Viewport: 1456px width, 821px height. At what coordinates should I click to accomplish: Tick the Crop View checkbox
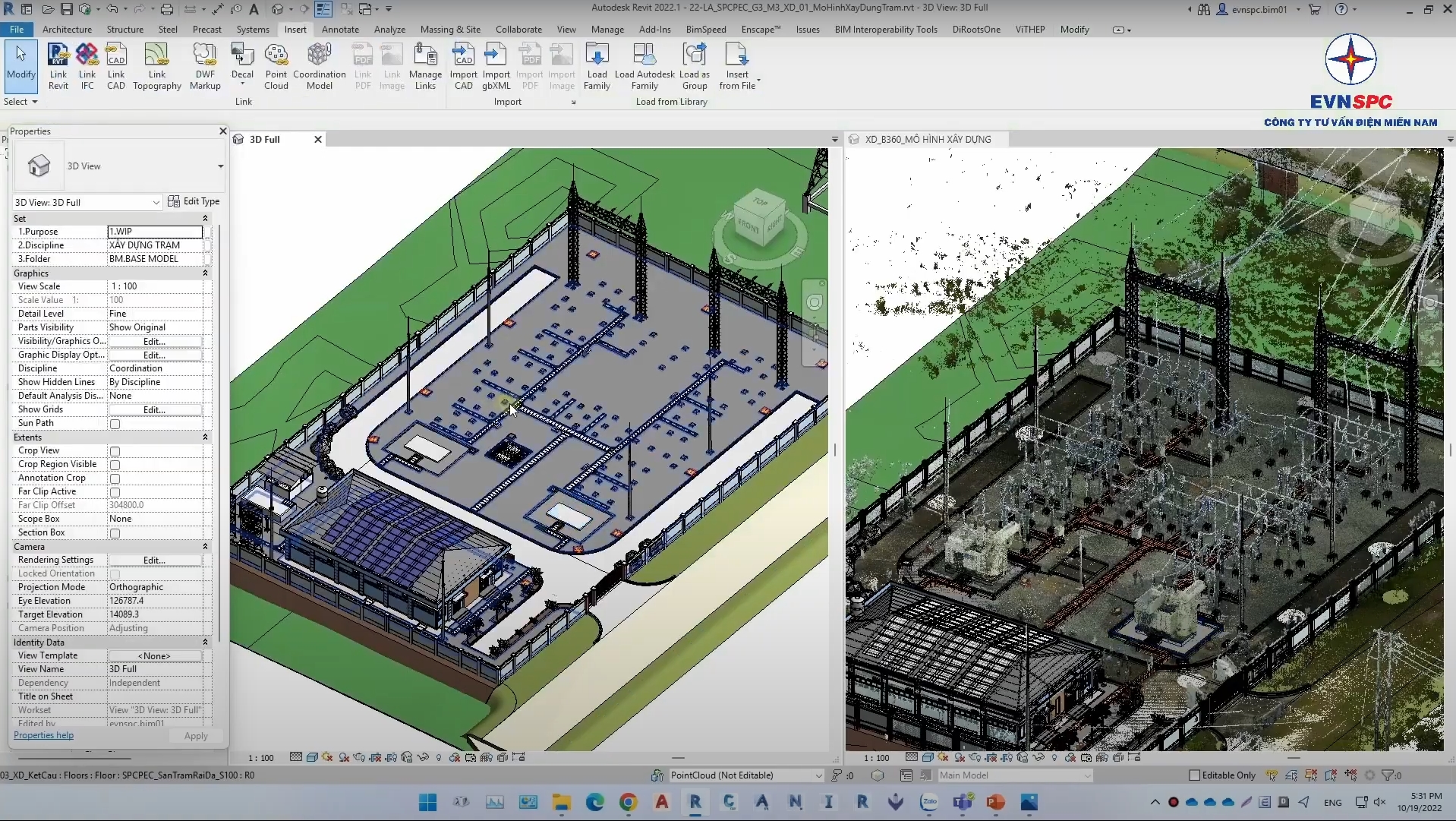click(x=115, y=451)
